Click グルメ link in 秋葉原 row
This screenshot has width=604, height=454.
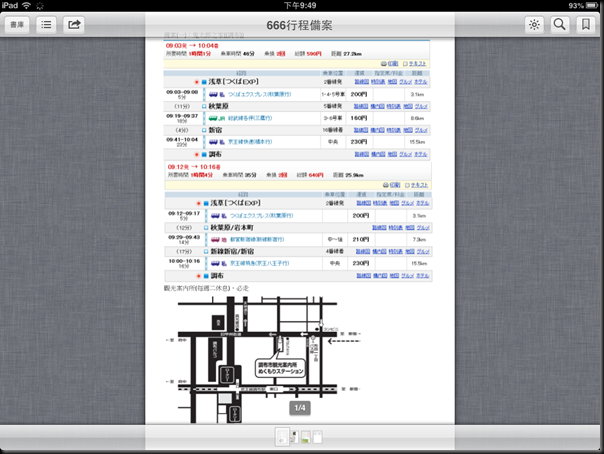click(x=421, y=106)
